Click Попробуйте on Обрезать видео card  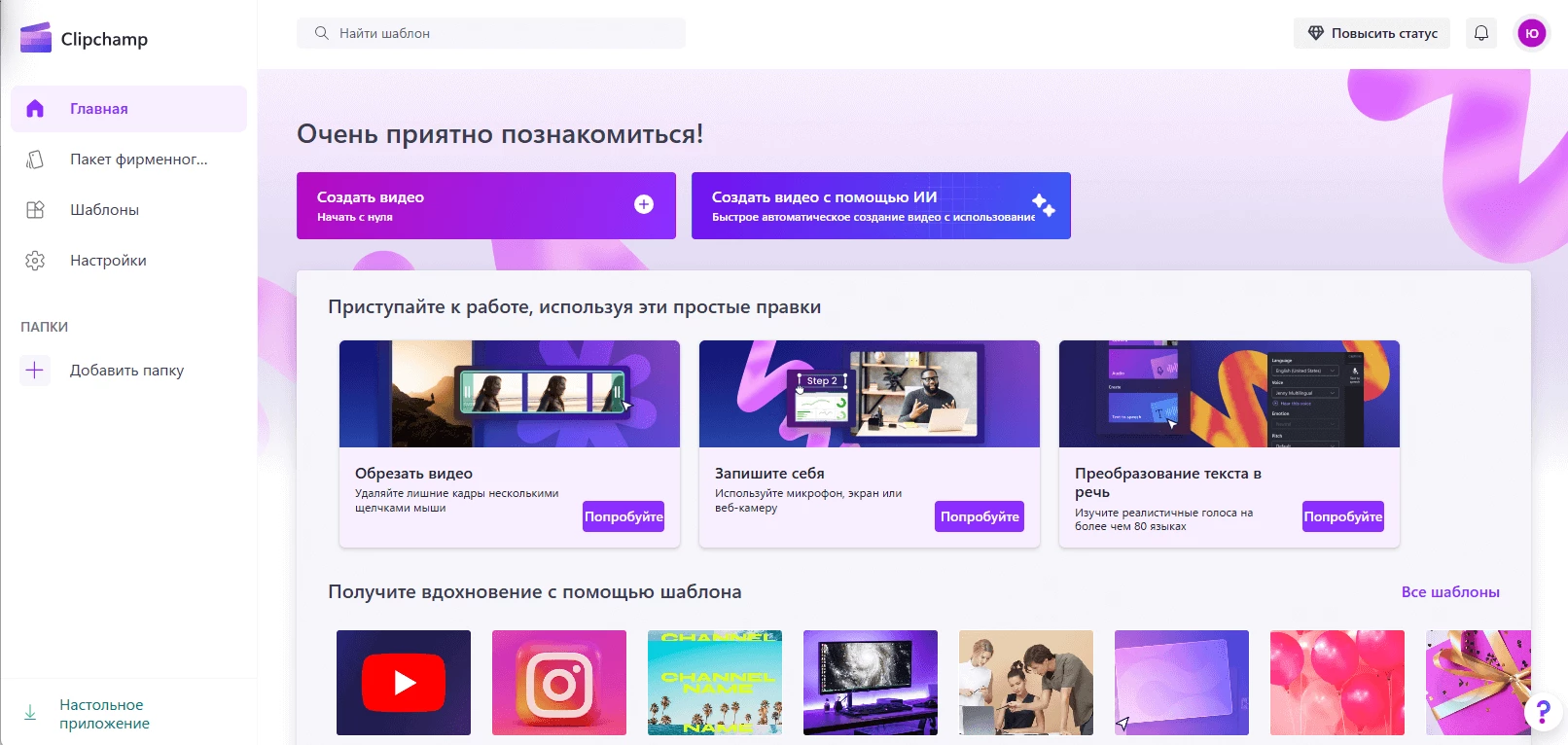pyautogui.click(x=624, y=516)
